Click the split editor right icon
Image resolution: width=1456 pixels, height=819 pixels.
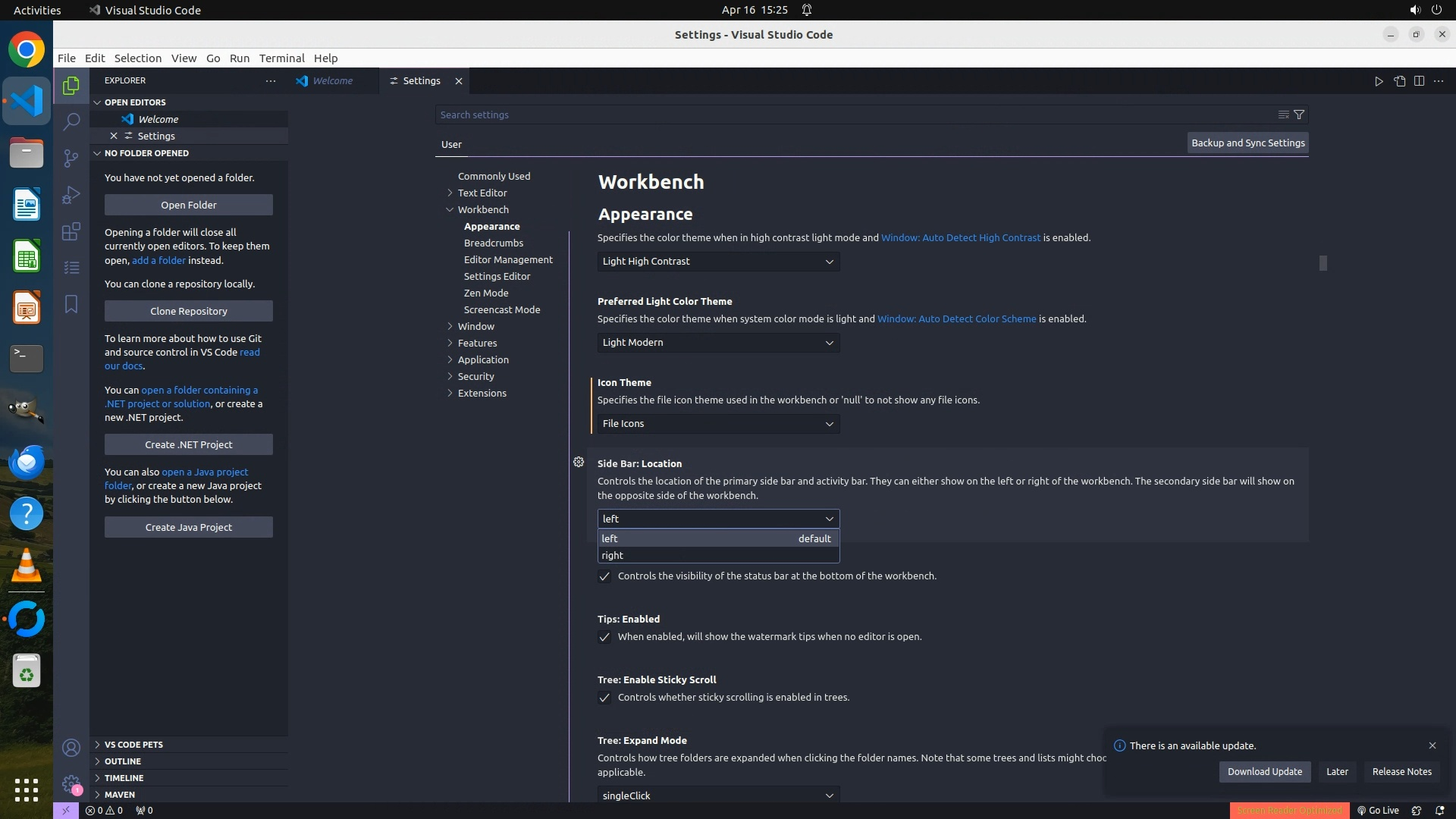(1419, 81)
